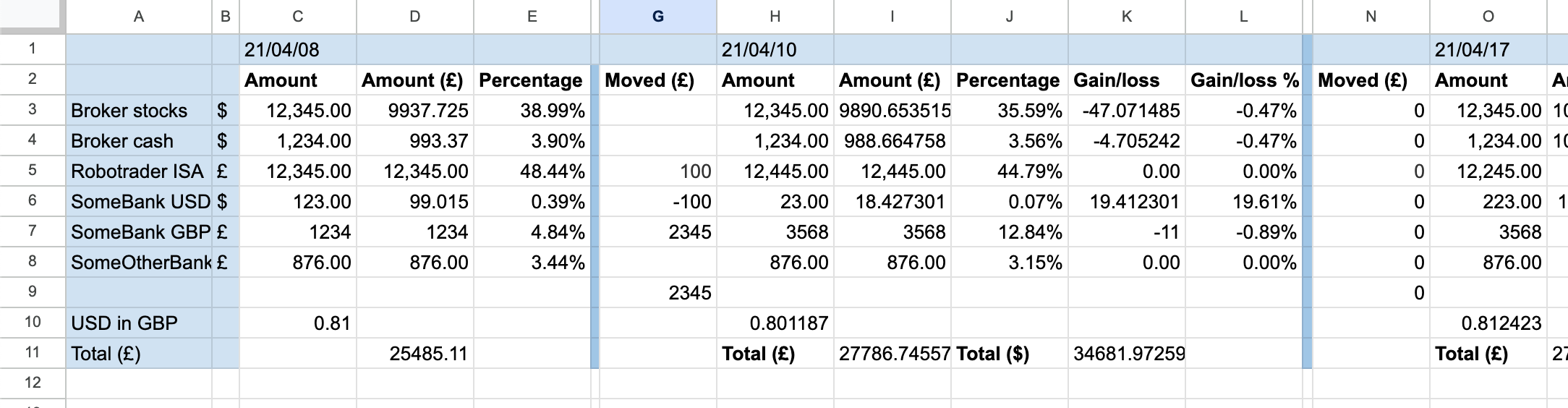
Task: Click the exchange rate 0.81
Action: click(298, 323)
